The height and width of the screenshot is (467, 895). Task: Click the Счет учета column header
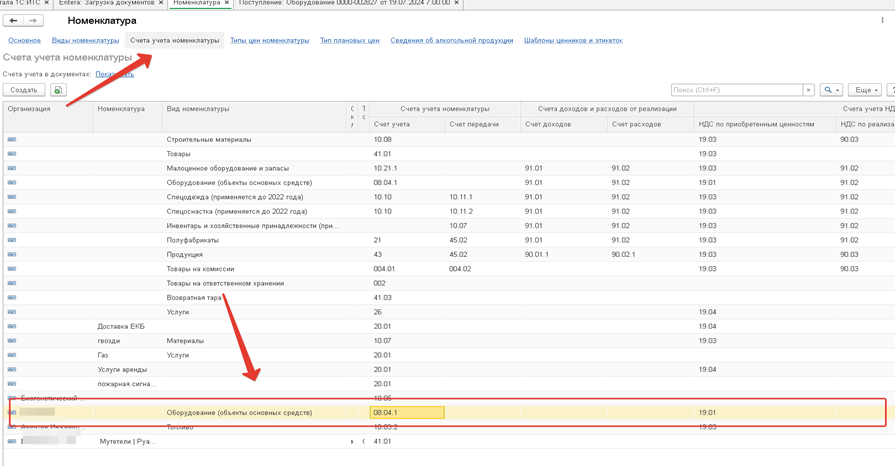click(x=407, y=124)
